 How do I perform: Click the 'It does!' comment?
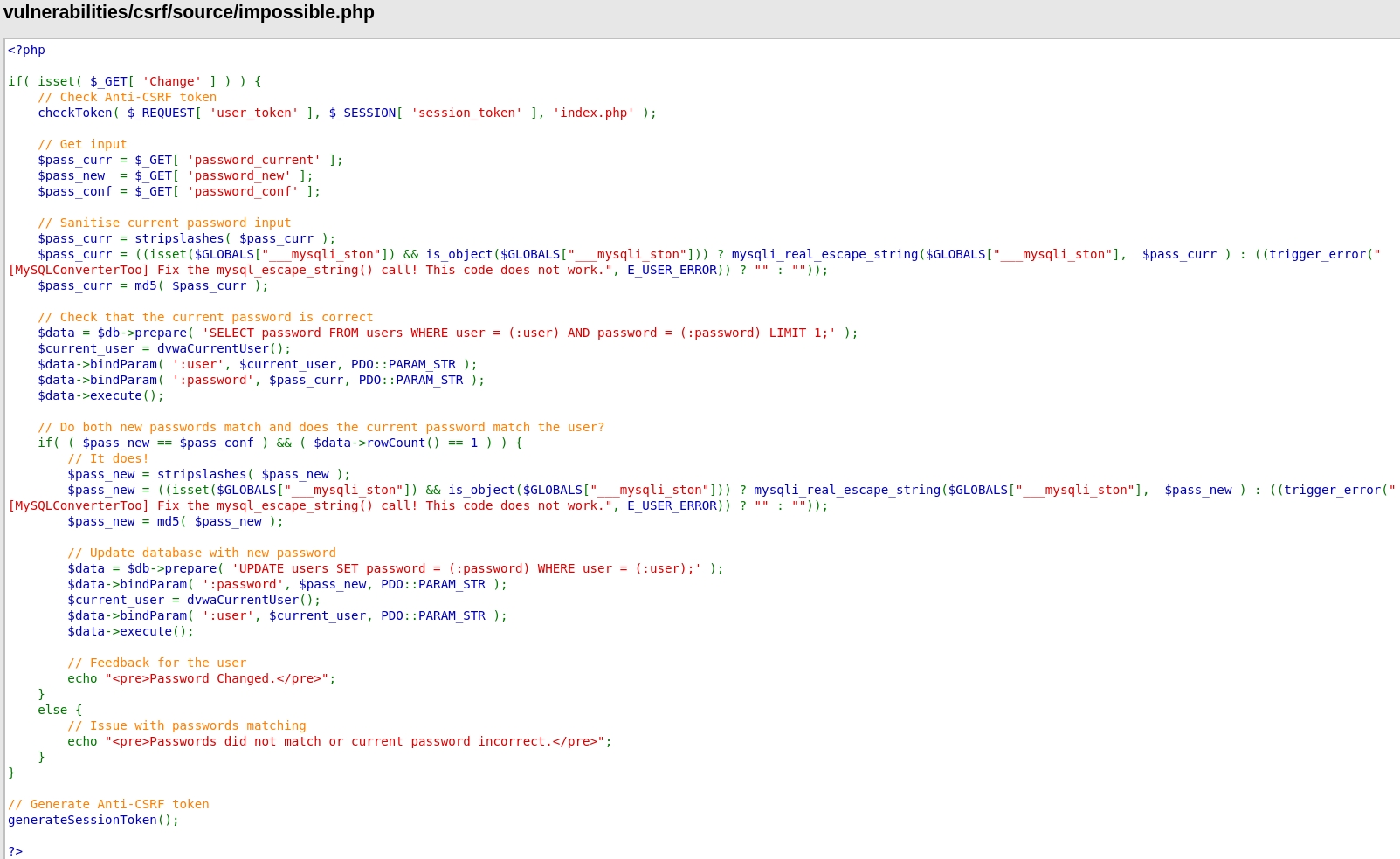(108, 458)
